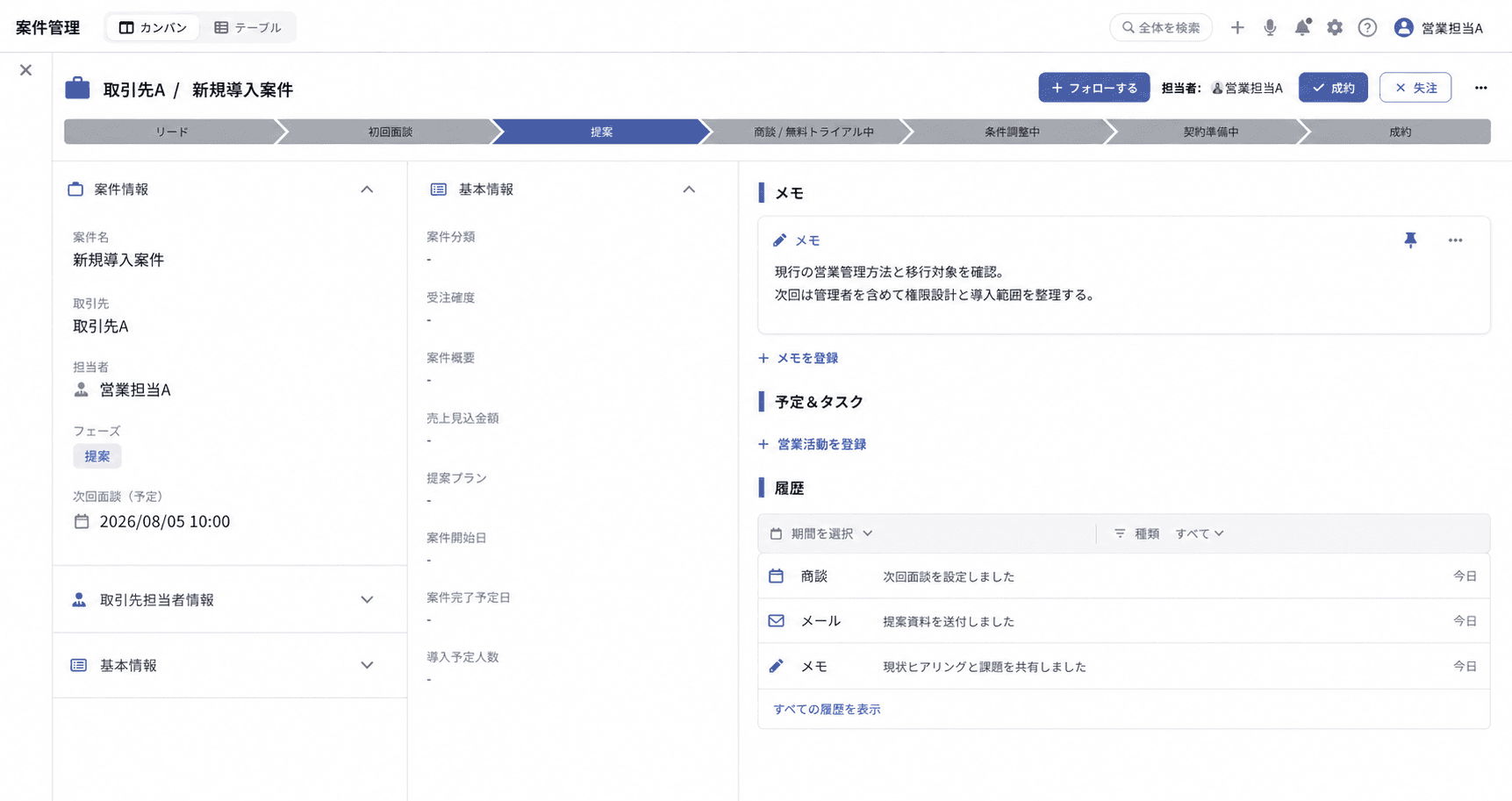Open the 期間を選択 dropdown
Image resolution: width=1512 pixels, height=801 pixels.
[821, 533]
